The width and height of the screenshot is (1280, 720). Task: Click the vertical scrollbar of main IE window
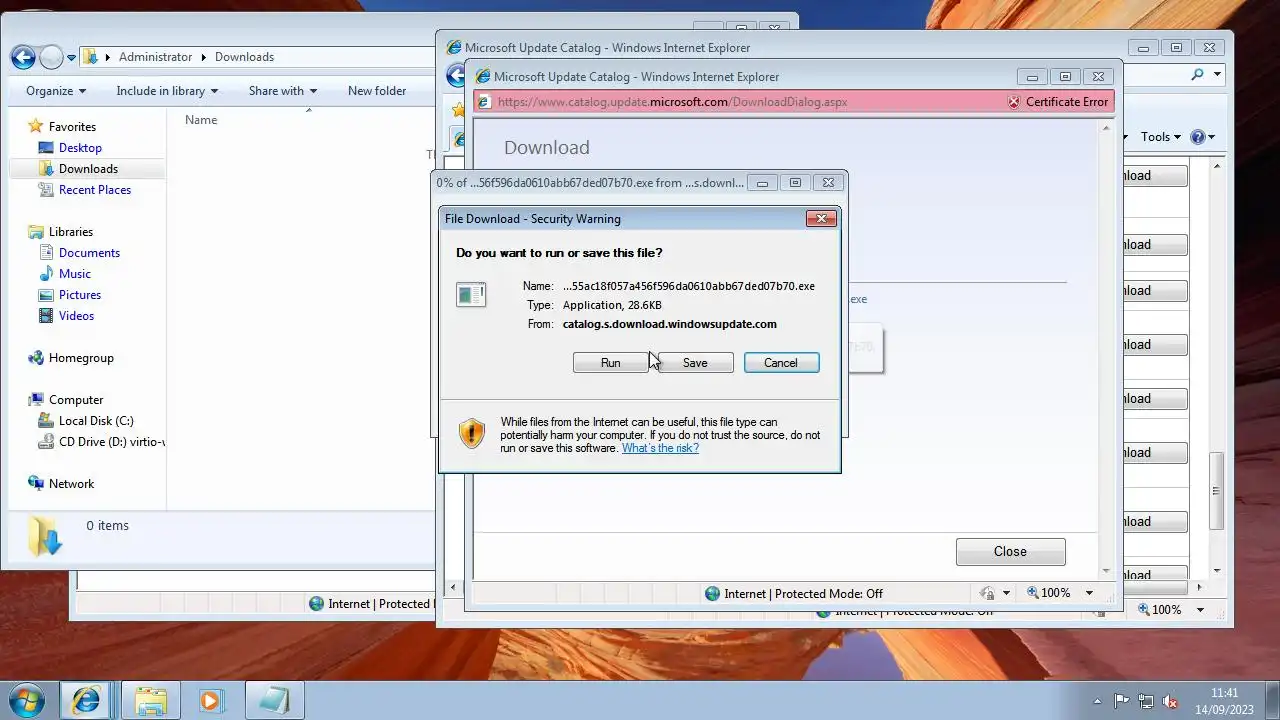(x=1216, y=491)
